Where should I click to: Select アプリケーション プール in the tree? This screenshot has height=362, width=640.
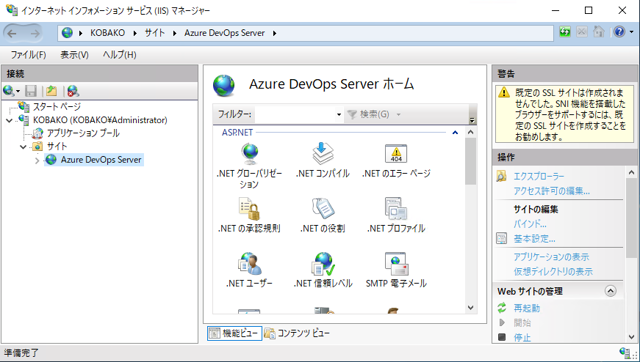pyautogui.click(x=83, y=133)
